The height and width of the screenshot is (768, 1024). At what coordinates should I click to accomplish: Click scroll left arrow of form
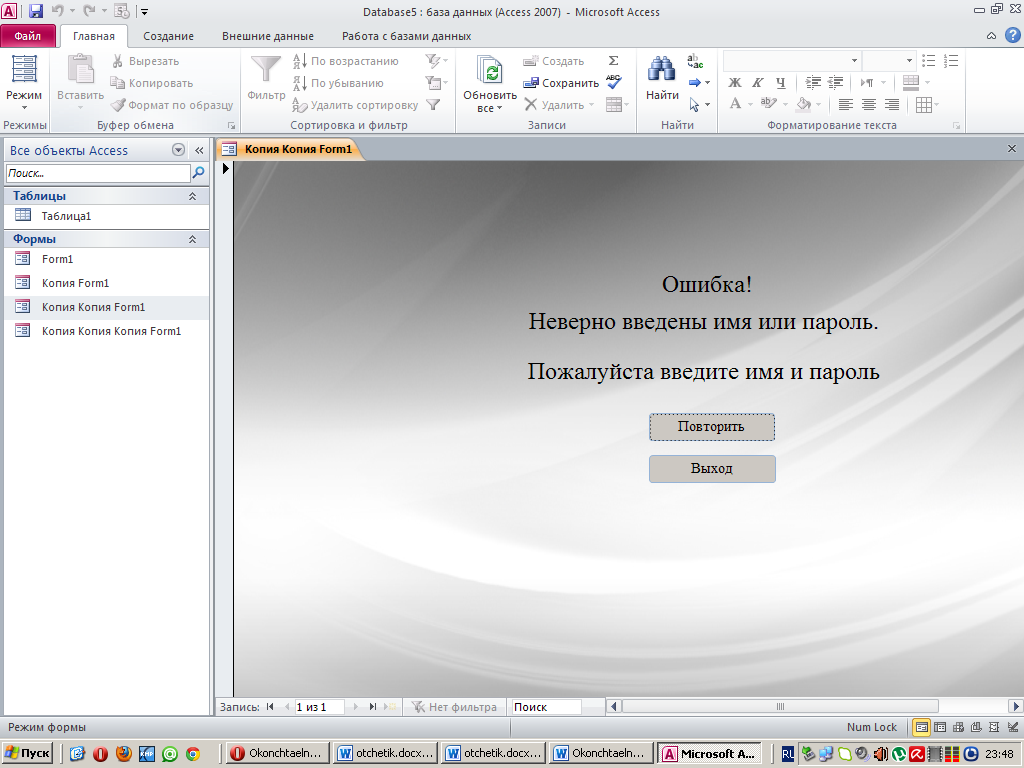pos(613,706)
